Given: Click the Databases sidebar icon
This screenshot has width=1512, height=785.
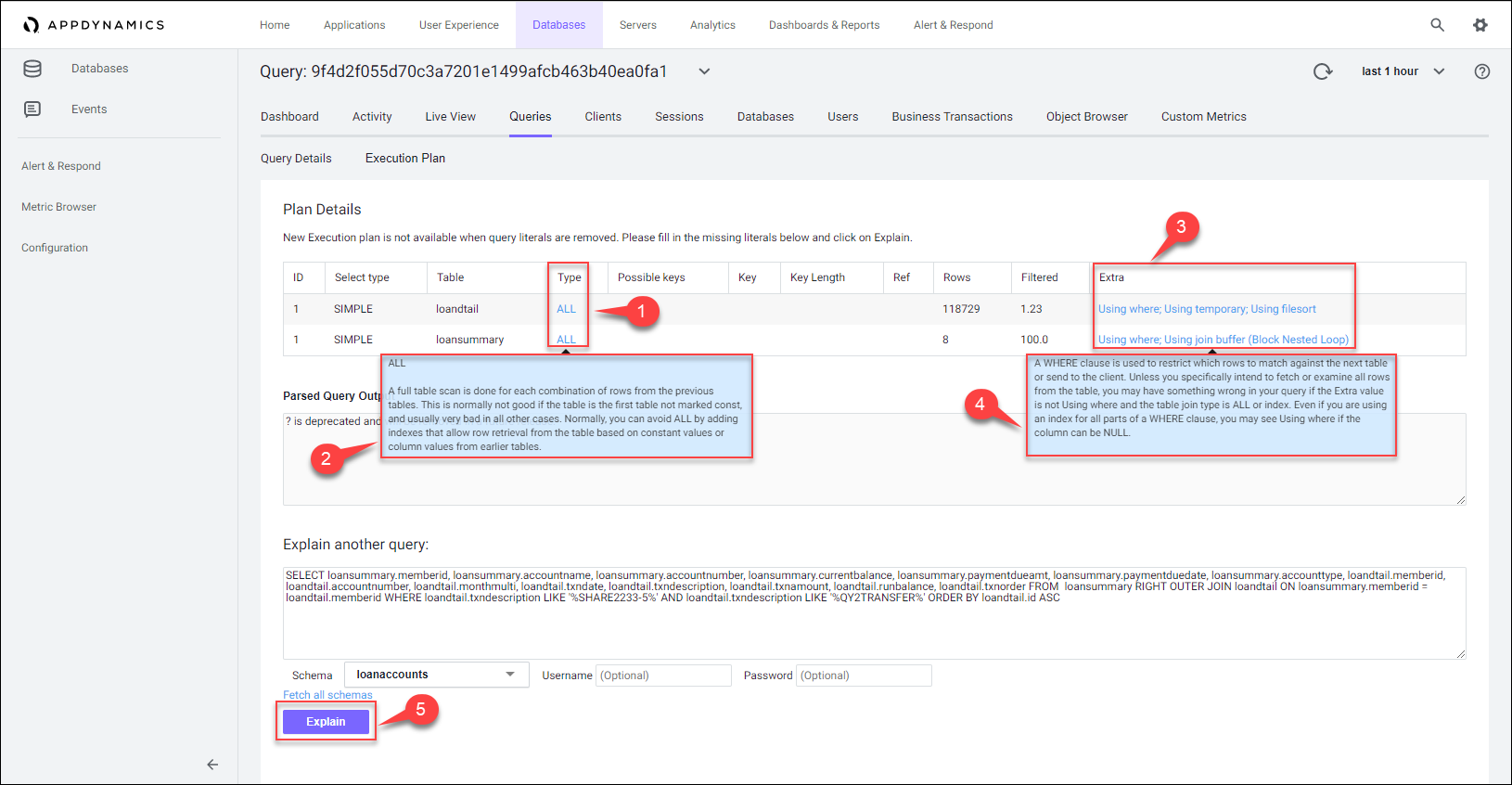Looking at the screenshot, I should click(32, 69).
